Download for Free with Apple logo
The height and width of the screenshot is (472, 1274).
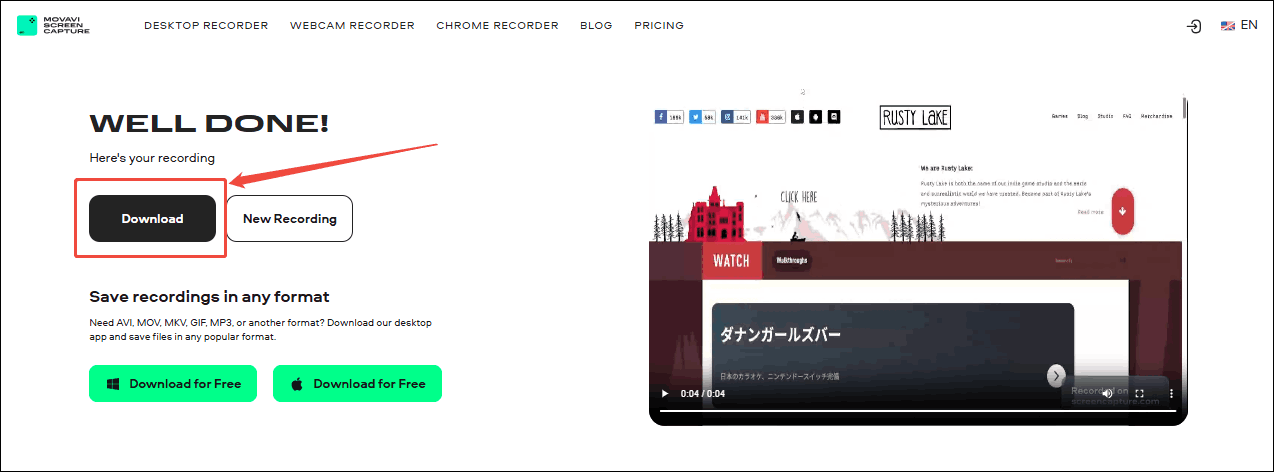(357, 383)
